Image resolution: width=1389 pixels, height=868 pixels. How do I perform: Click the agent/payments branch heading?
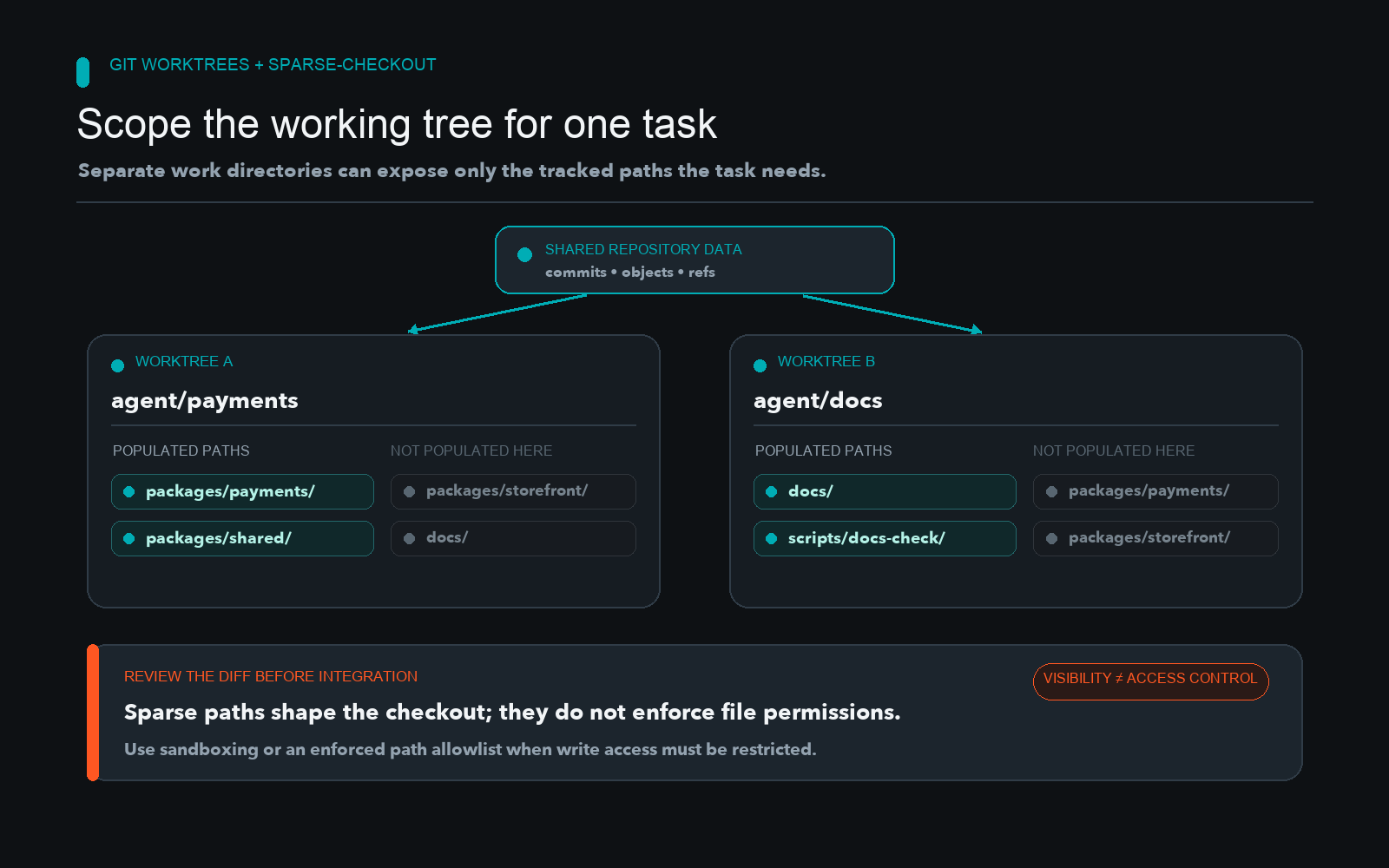205,401
